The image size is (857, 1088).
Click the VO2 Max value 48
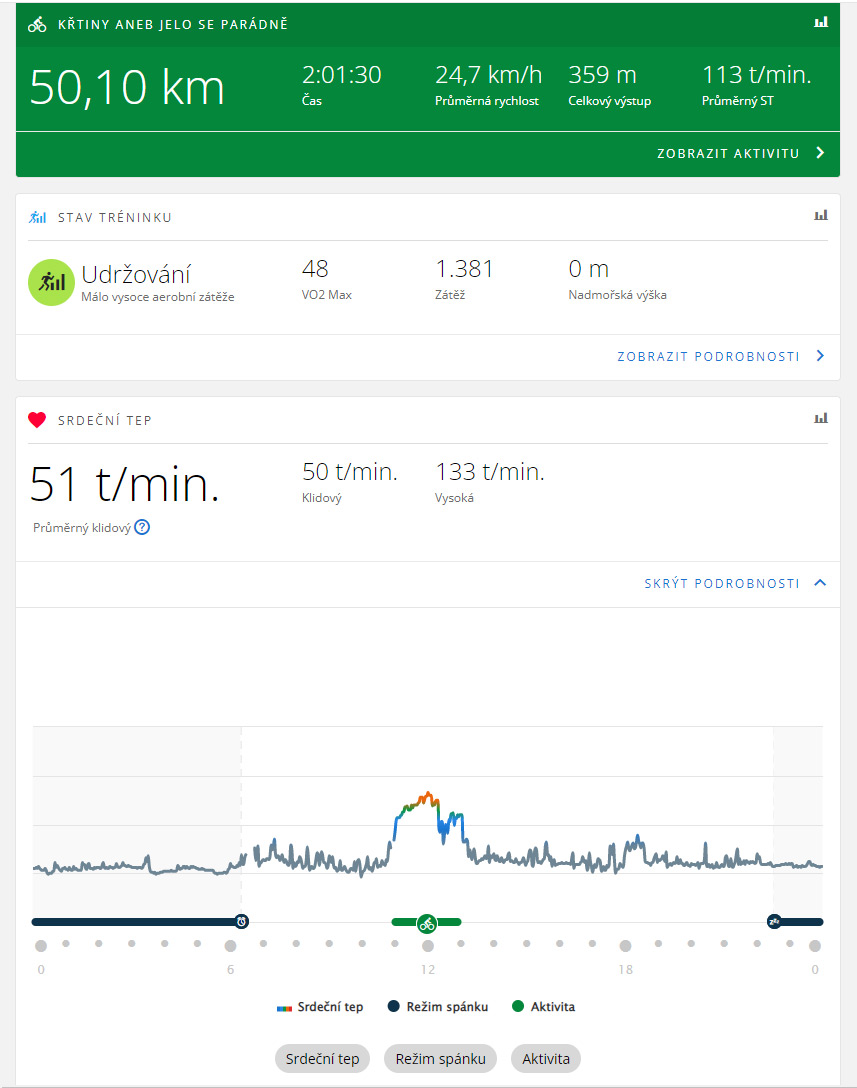(x=315, y=269)
